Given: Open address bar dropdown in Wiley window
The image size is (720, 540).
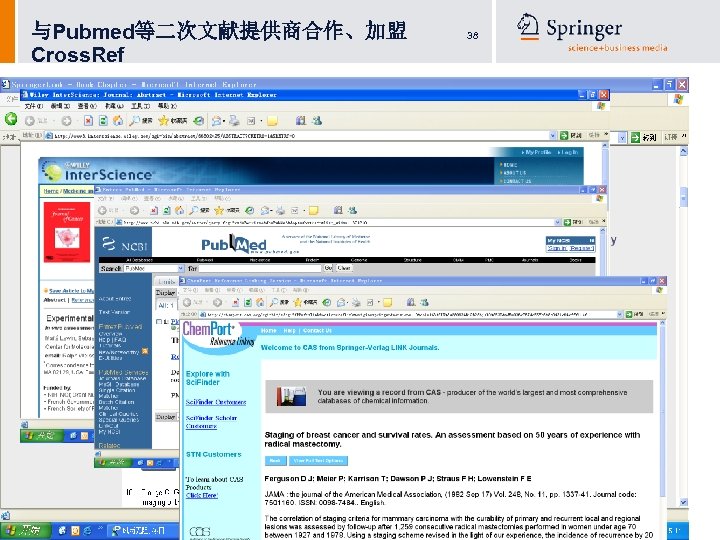Looking at the screenshot, I should tap(553, 135).
